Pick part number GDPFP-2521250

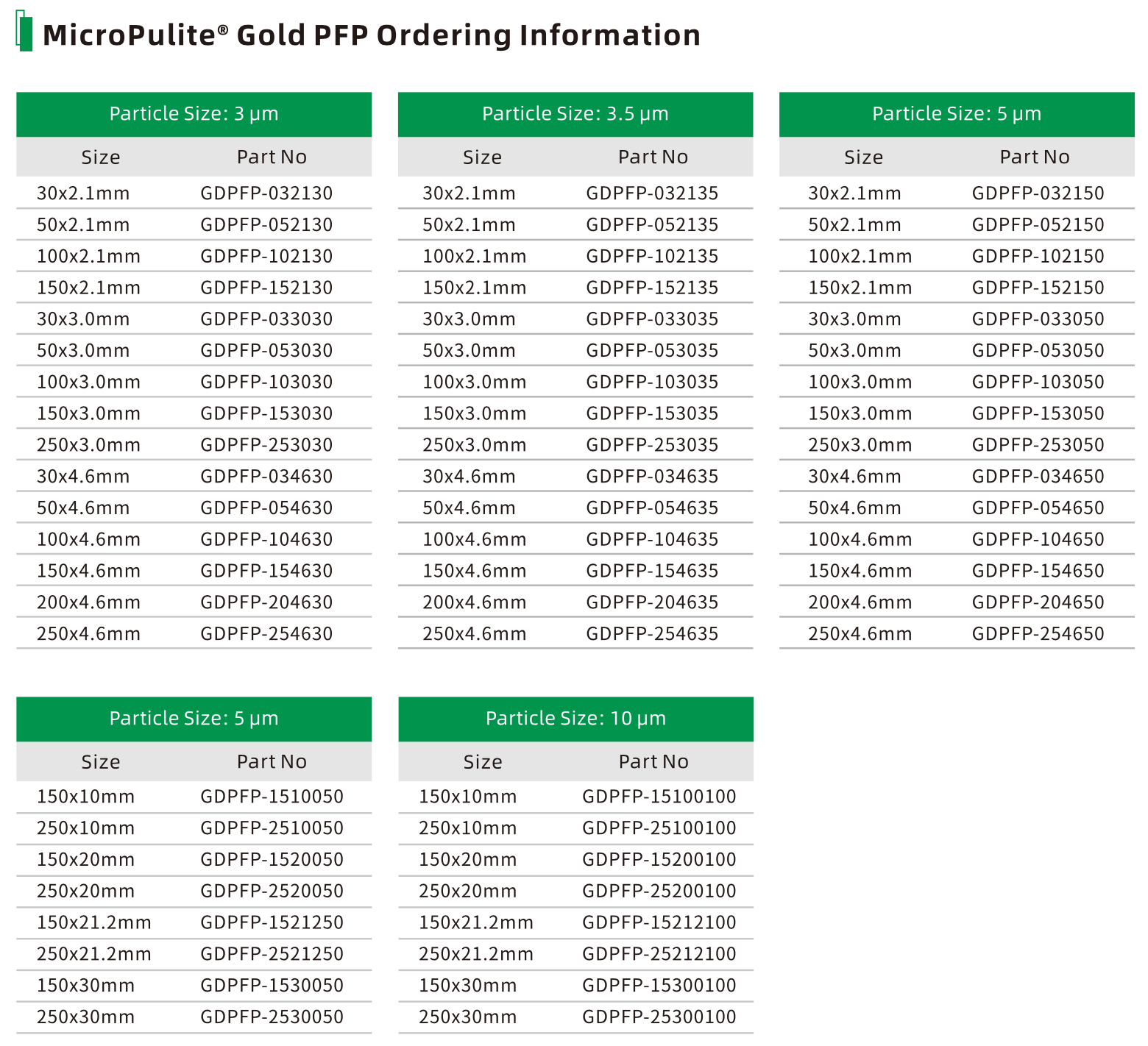click(x=272, y=954)
